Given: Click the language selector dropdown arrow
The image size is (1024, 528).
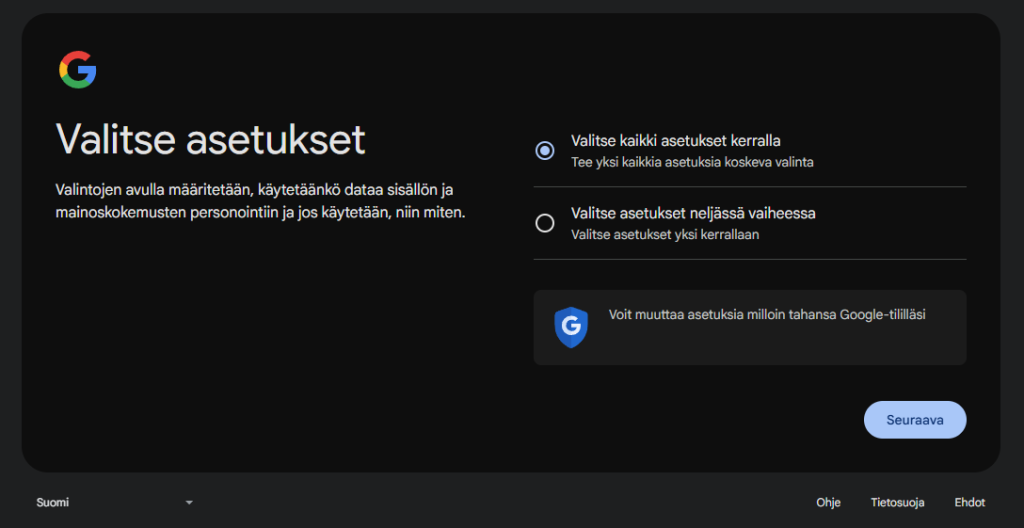Looking at the screenshot, I should [x=189, y=502].
